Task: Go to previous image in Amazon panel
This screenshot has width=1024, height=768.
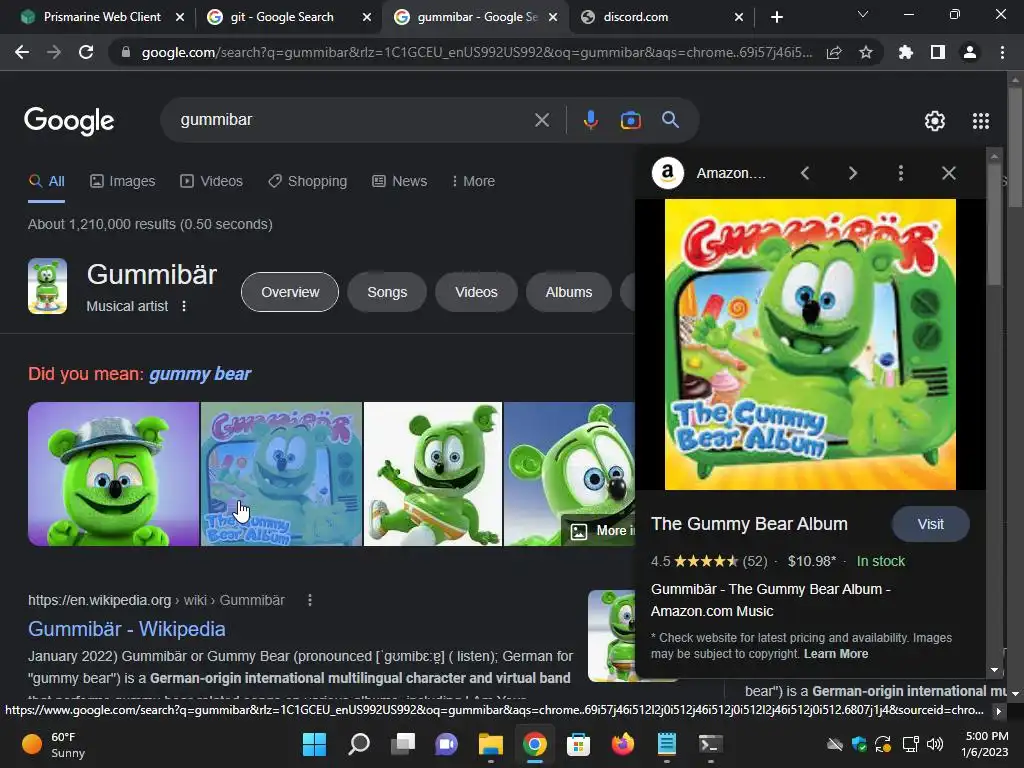Action: point(805,173)
